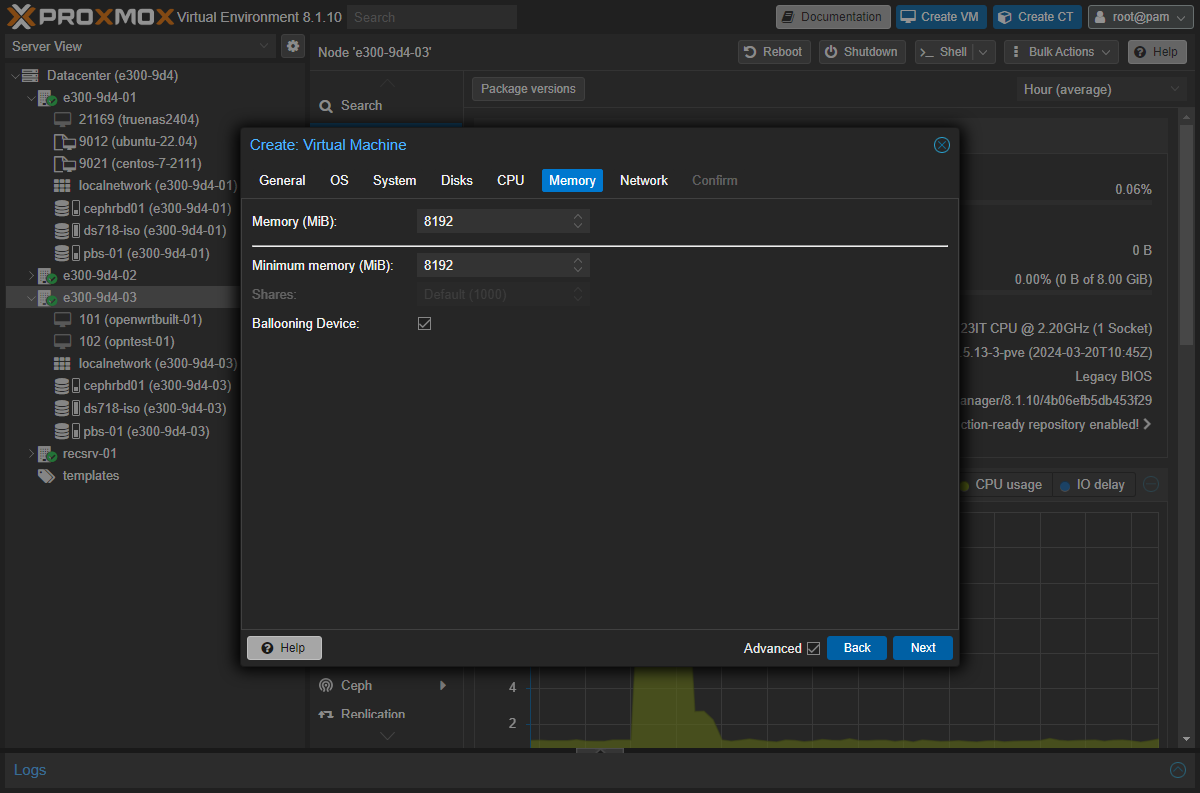1200x793 pixels.
Task: Click cephrbd01 (e300-9d4-01) storage icon
Action: point(66,208)
